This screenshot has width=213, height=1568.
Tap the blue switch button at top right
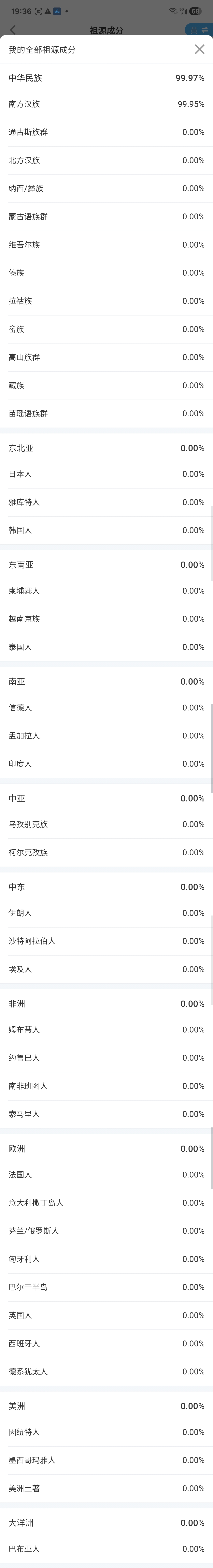coord(198,30)
